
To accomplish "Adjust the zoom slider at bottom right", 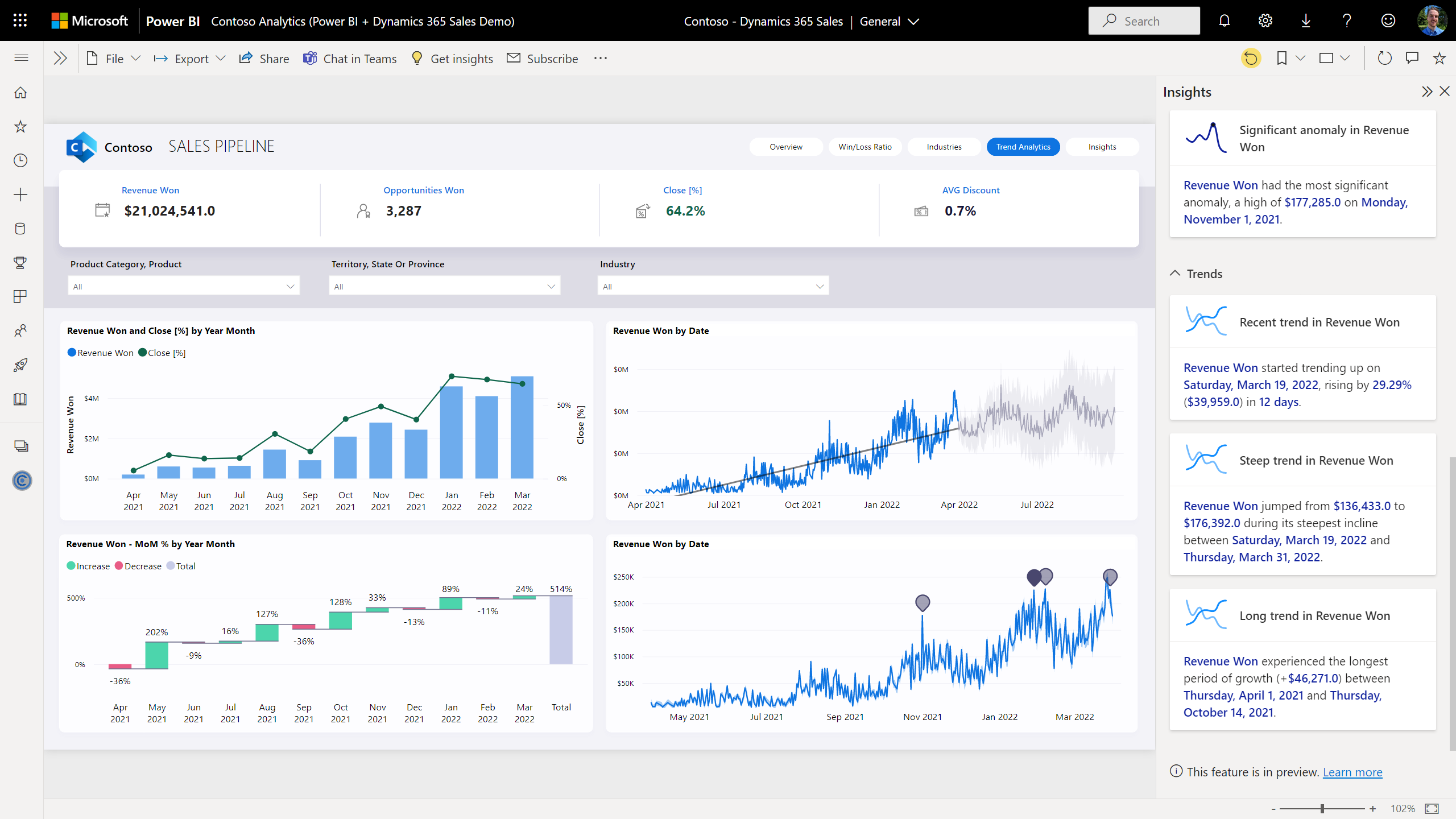I will (1322, 808).
